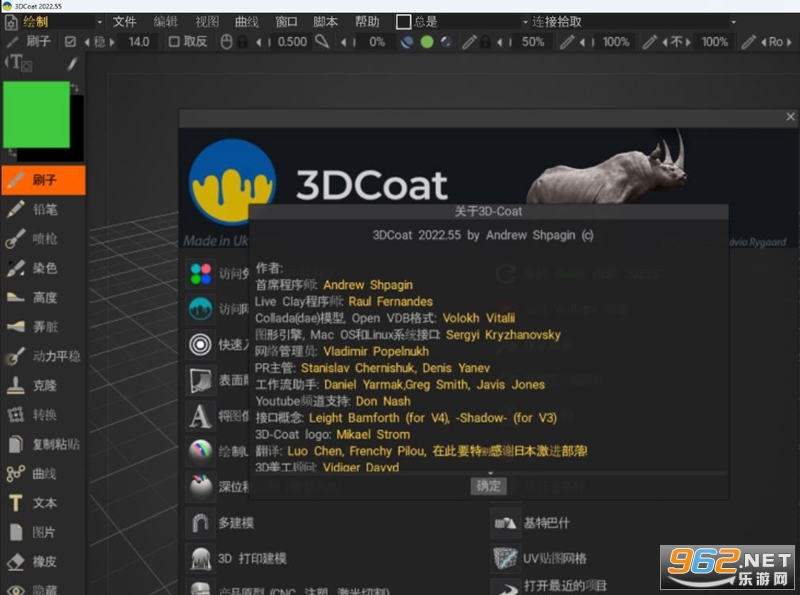The image size is (800, 595).
Task: Click the letter A image icon
Action: click(x=201, y=416)
